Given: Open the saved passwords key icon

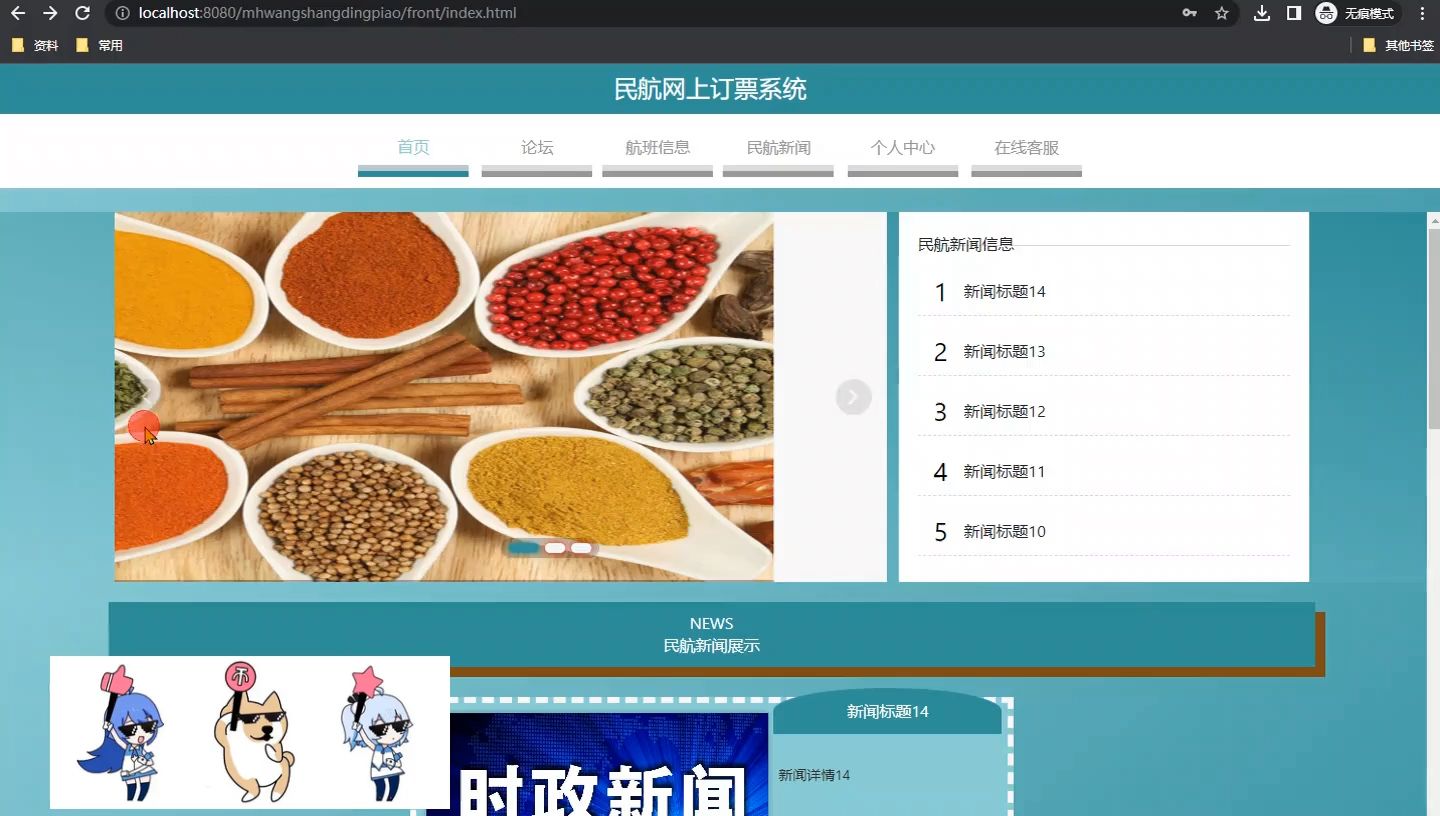Looking at the screenshot, I should [x=1190, y=13].
